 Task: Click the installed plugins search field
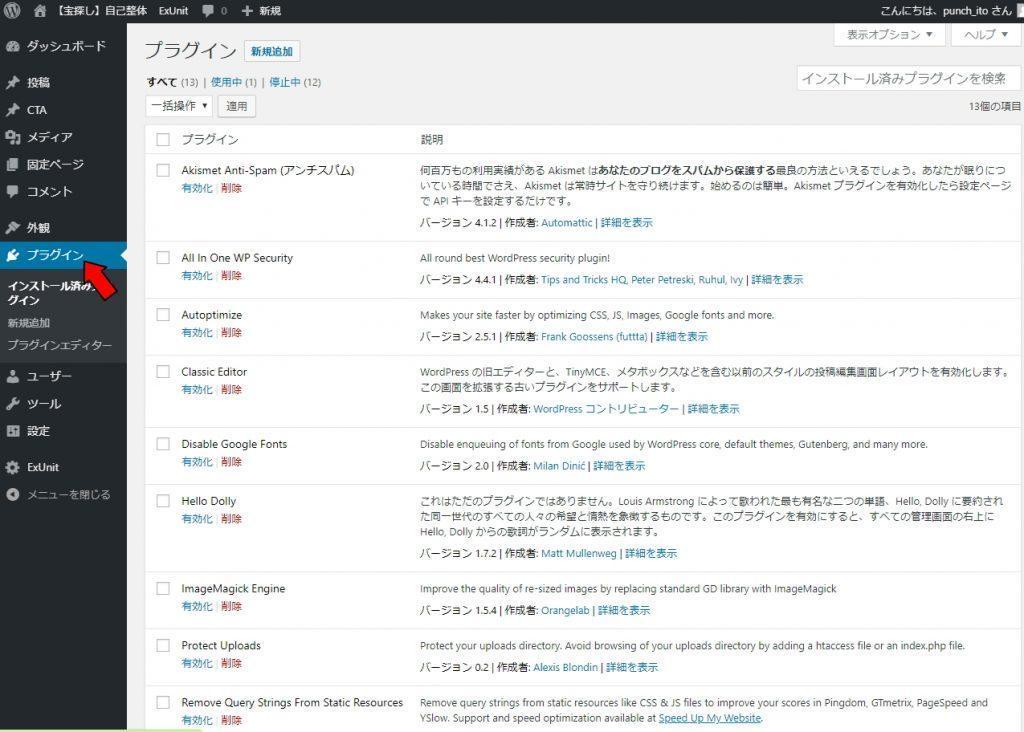[908, 78]
